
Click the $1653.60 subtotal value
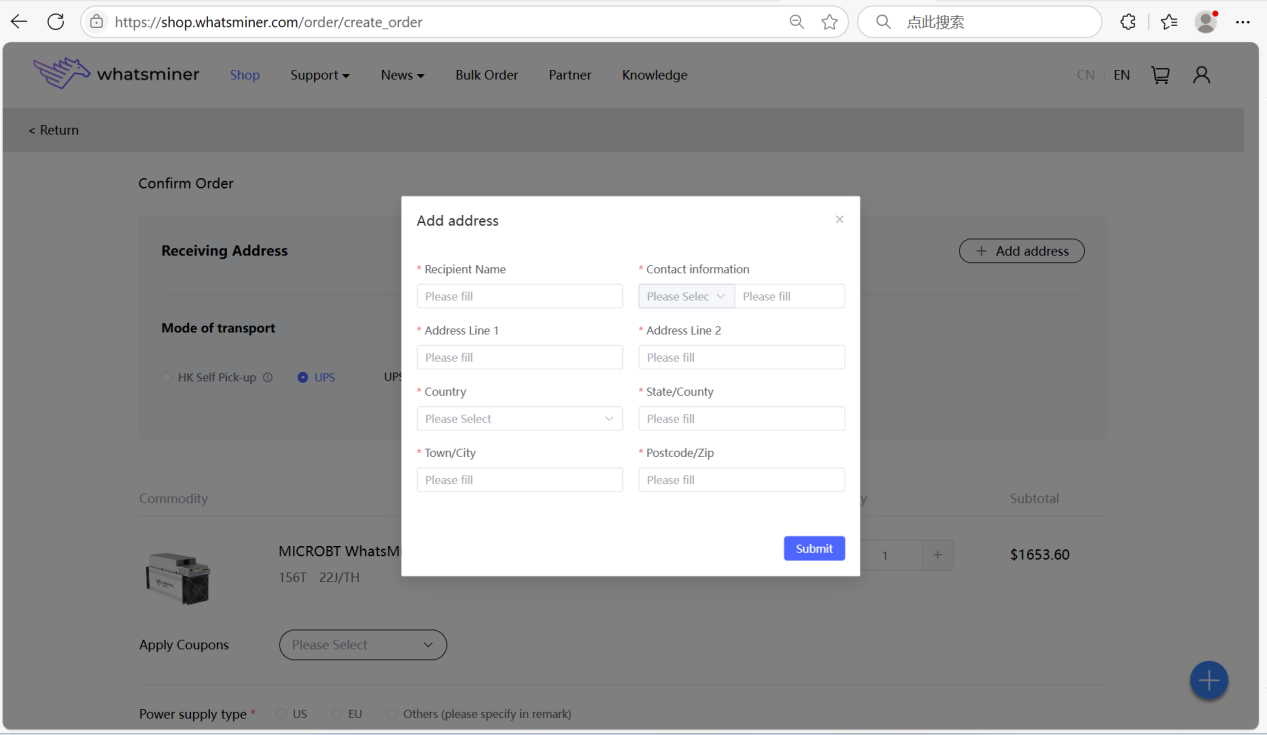(1040, 555)
